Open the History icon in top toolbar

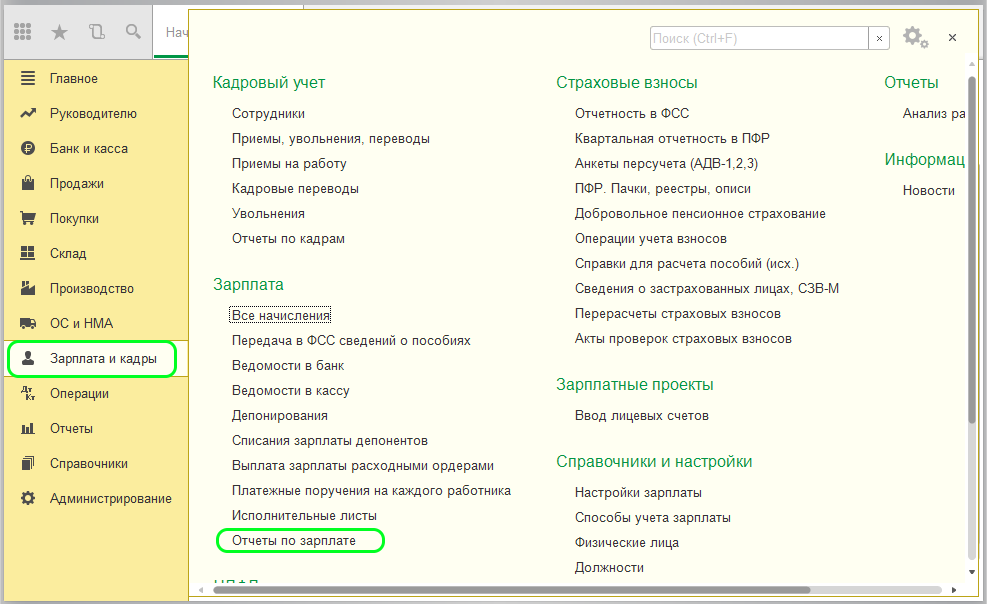[96, 32]
